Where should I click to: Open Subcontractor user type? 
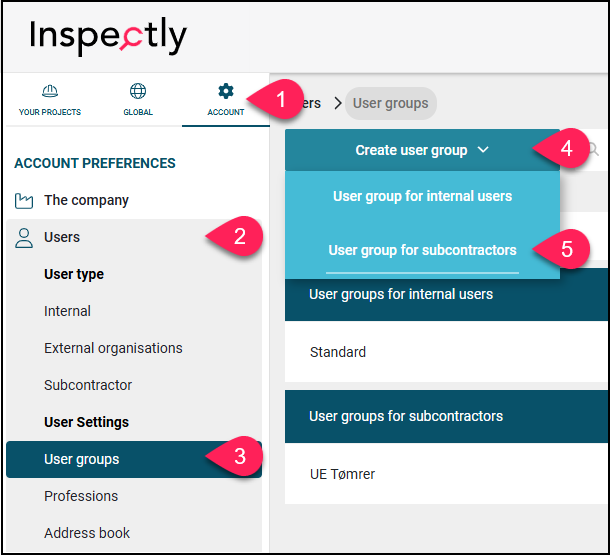tap(88, 385)
